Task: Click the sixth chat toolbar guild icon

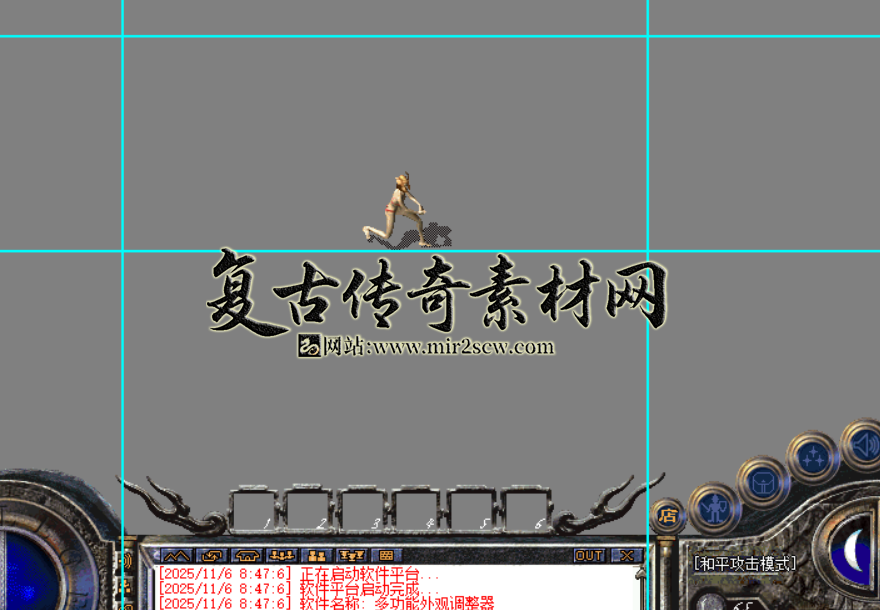Action: [x=351, y=555]
